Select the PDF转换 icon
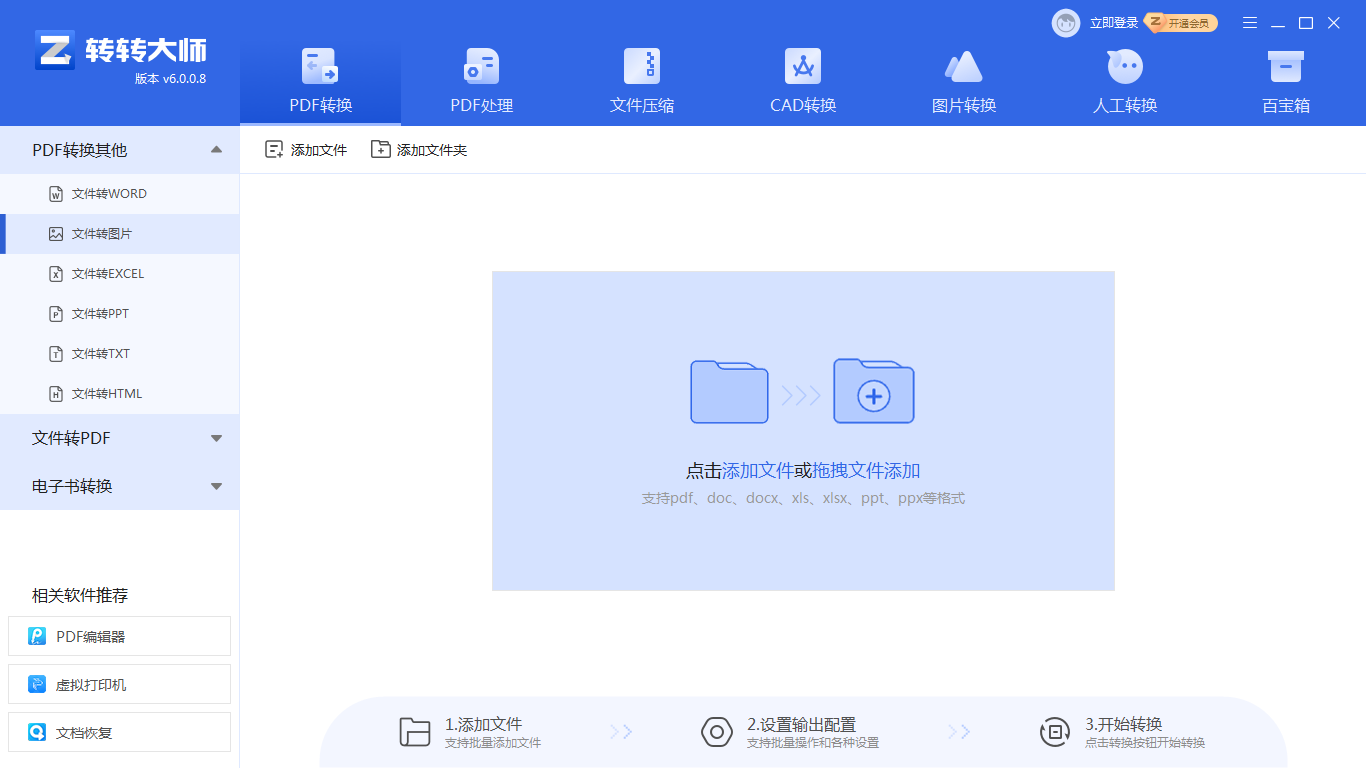The image size is (1366, 768). click(x=320, y=66)
